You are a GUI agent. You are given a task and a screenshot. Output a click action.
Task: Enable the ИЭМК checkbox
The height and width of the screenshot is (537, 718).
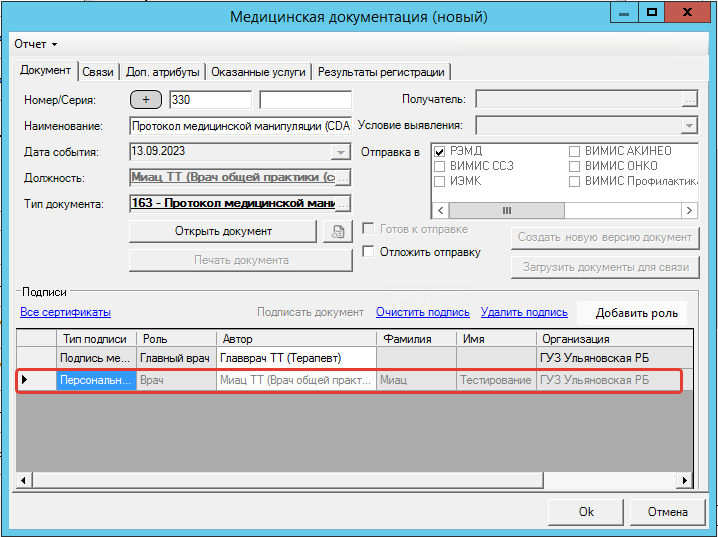click(440, 181)
